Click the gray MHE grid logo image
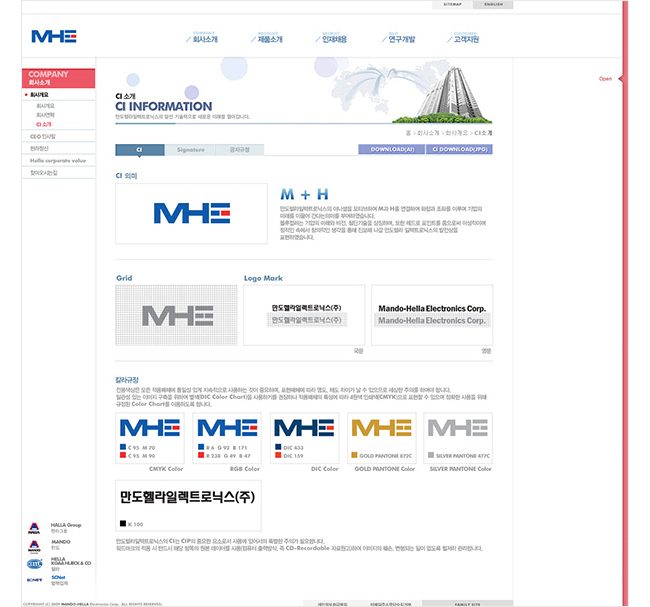The height and width of the screenshot is (607, 650). tap(177, 316)
